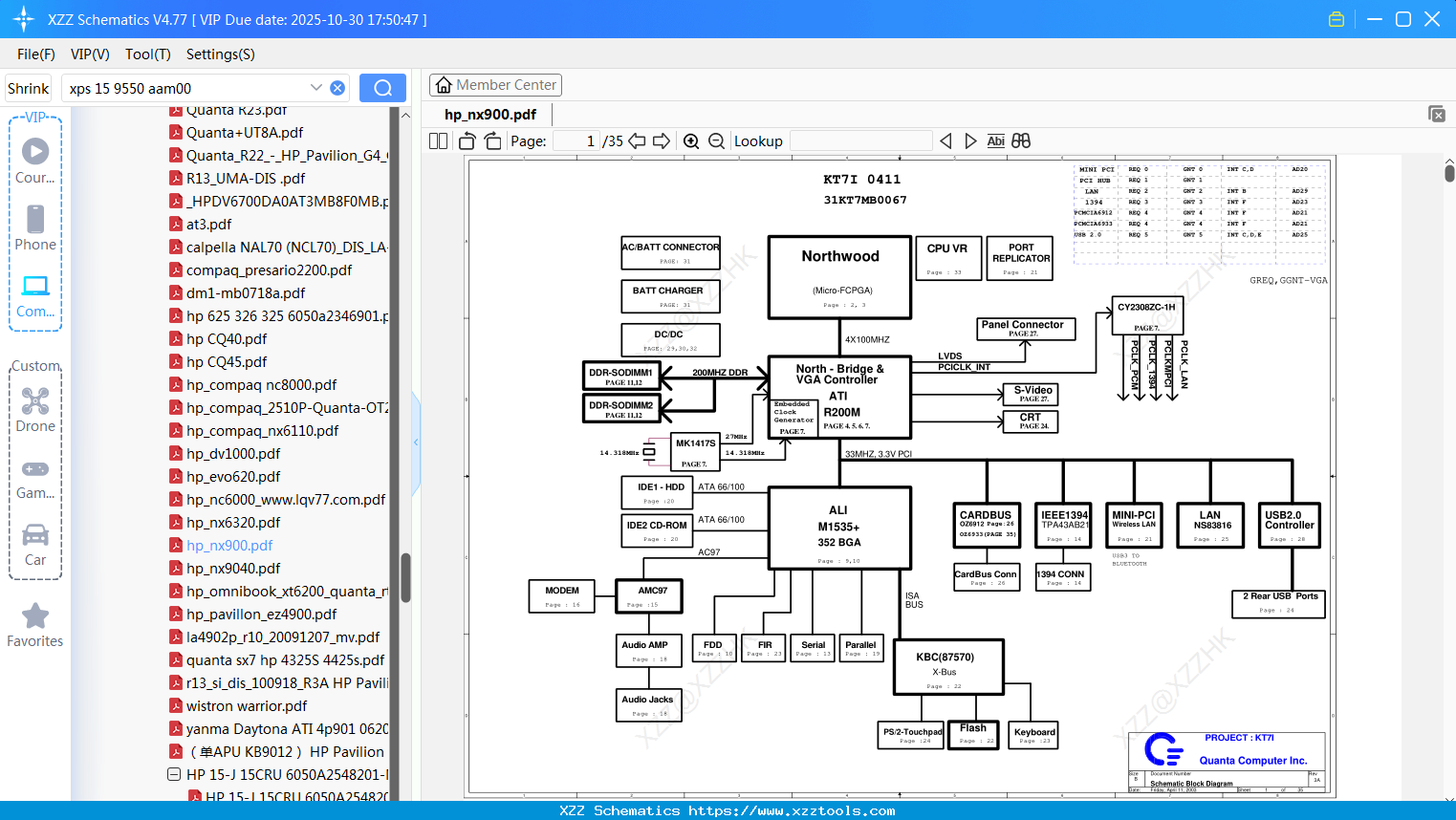Open hp_pavillon_ez4900.pdf file
Viewport: 1456px width, 820px height.
pos(261,614)
